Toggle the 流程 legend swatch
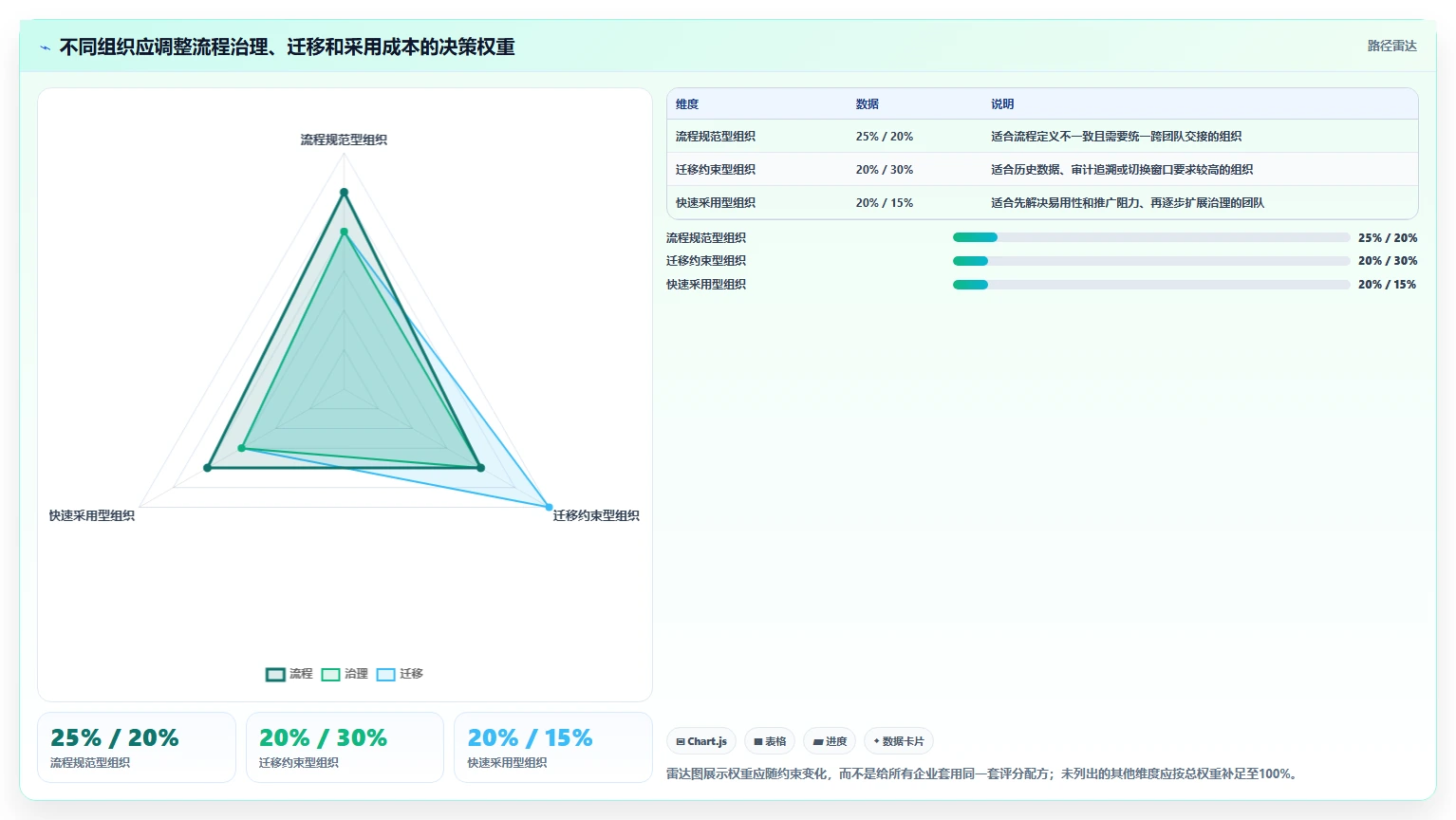This screenshot has width=1456, height=820. [x=275, y=674]
